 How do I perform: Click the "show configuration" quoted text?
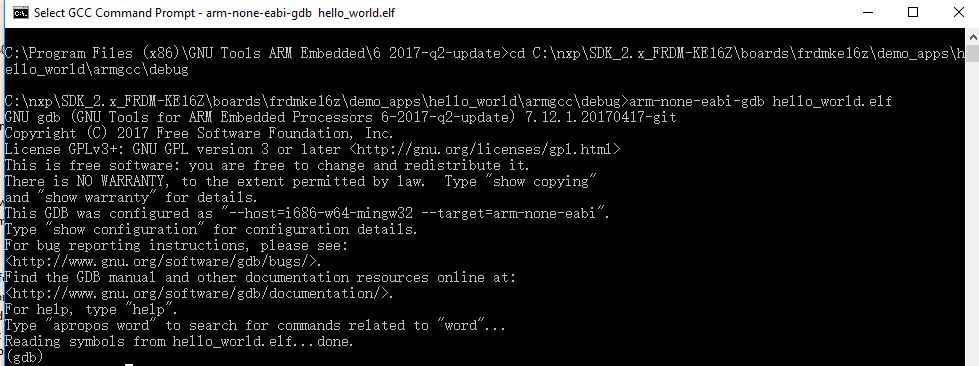pyautogui.click(x=125, y=229)
